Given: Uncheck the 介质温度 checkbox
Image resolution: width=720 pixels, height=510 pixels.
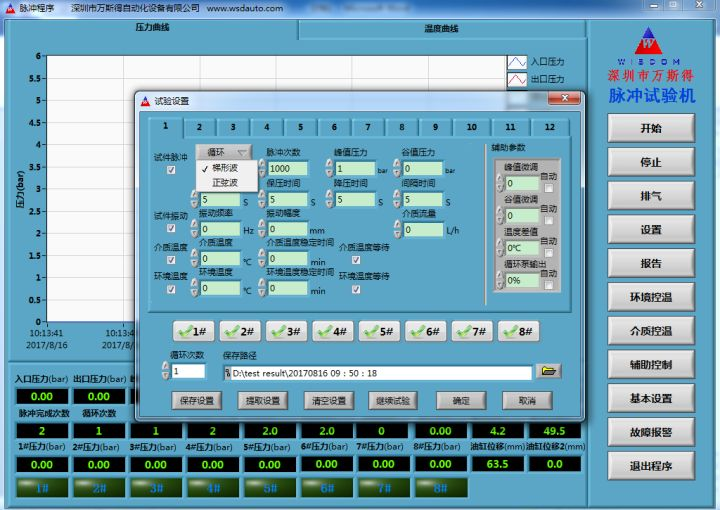Looking at the screenshot, I should click(171, 260).
